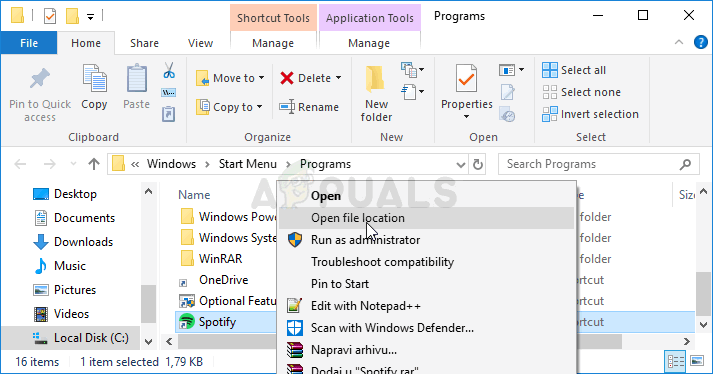
Task: Open the File tab
Action: click(29, 43)
